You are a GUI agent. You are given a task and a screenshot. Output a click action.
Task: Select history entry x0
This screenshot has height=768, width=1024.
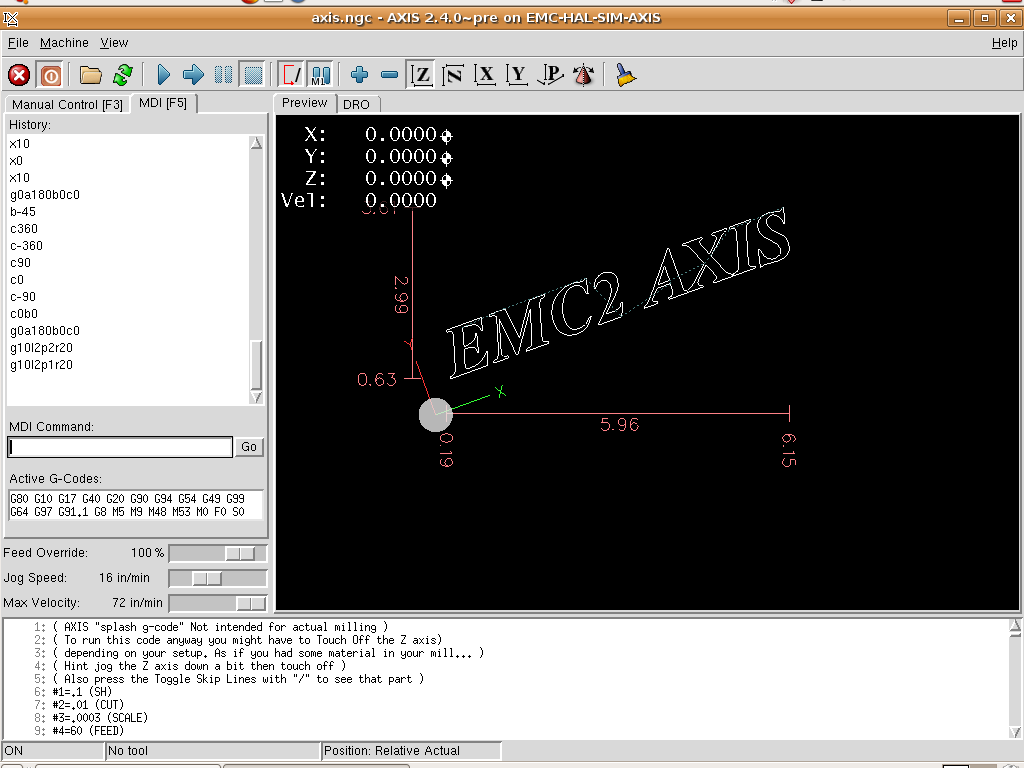click(16, 161)
